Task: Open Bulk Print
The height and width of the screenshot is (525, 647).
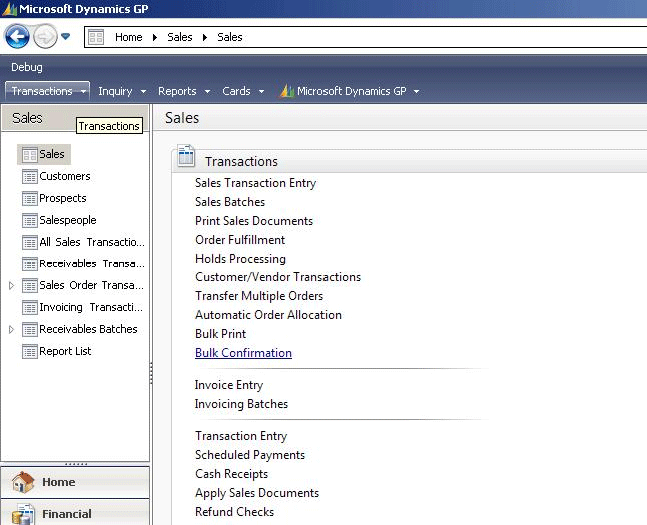Action: [220, 334]
